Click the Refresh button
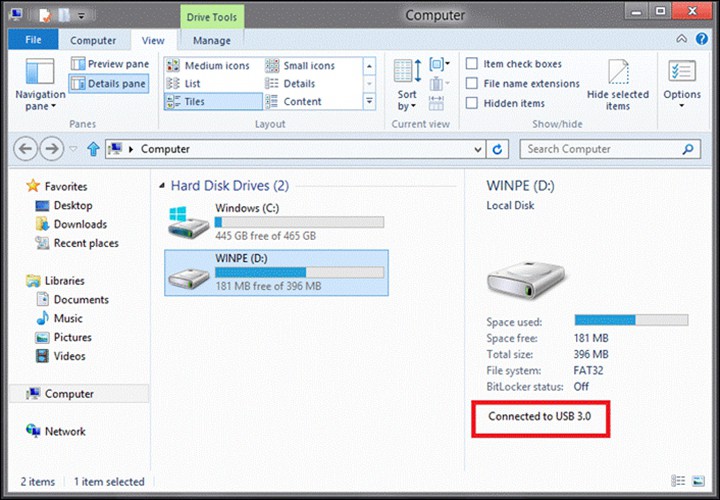Screen dimensions: 720x500 497,149
